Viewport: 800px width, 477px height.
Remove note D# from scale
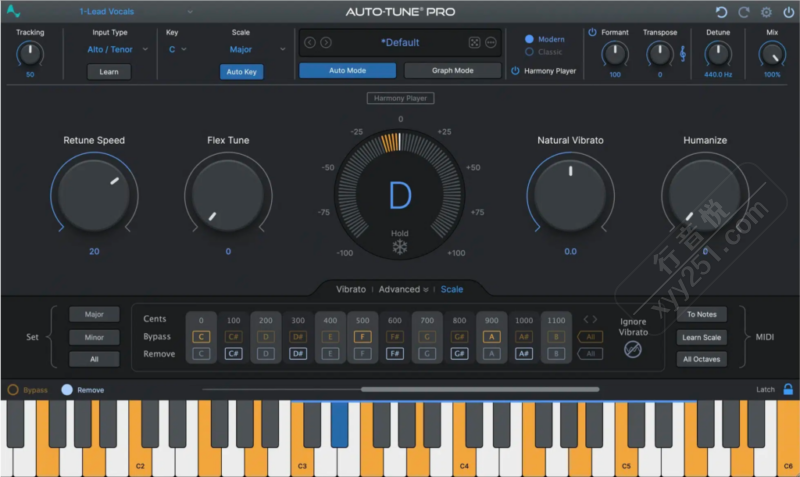pyautogui.click(x=298, y=354)
